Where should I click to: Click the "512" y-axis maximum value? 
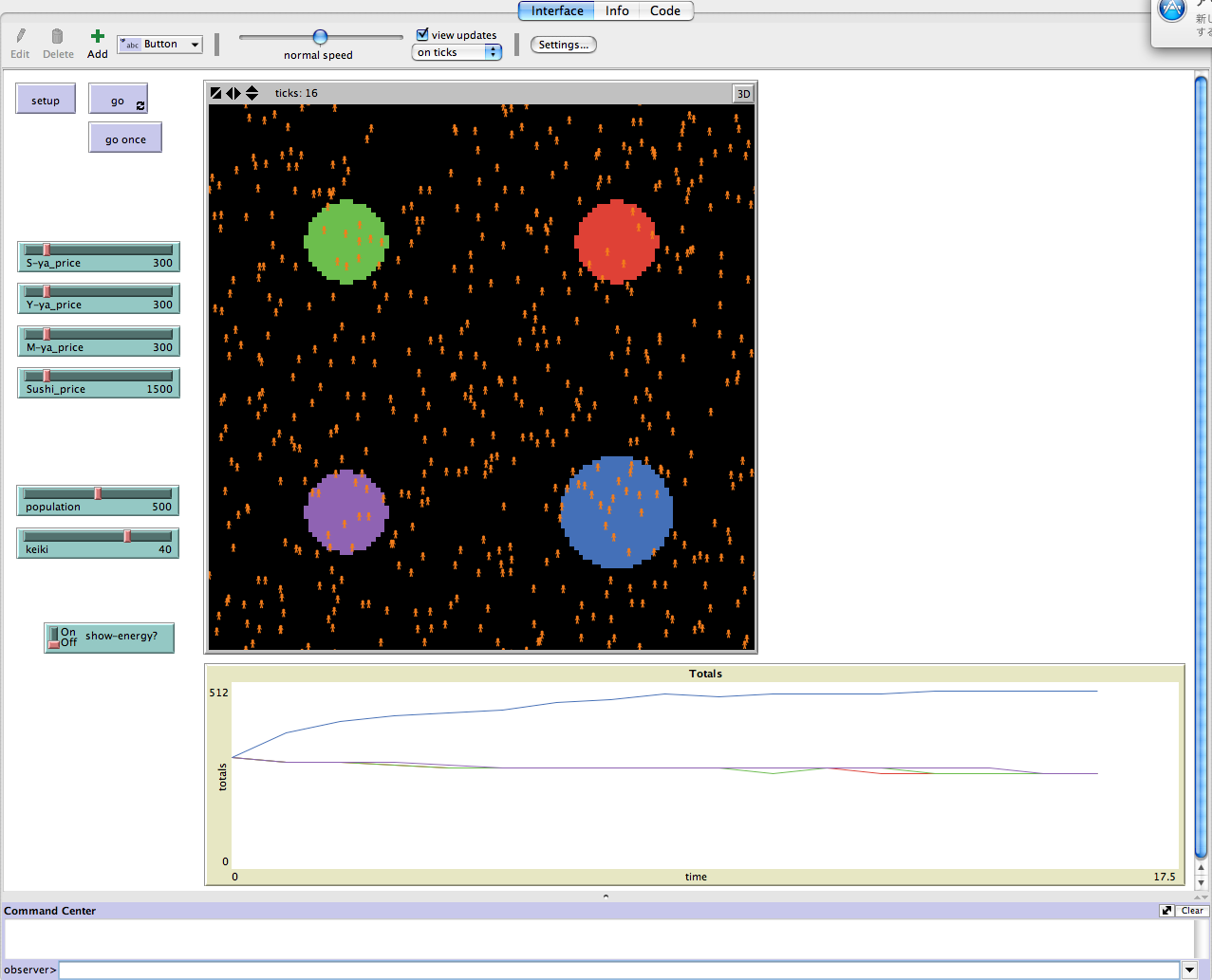click(218, 693)
